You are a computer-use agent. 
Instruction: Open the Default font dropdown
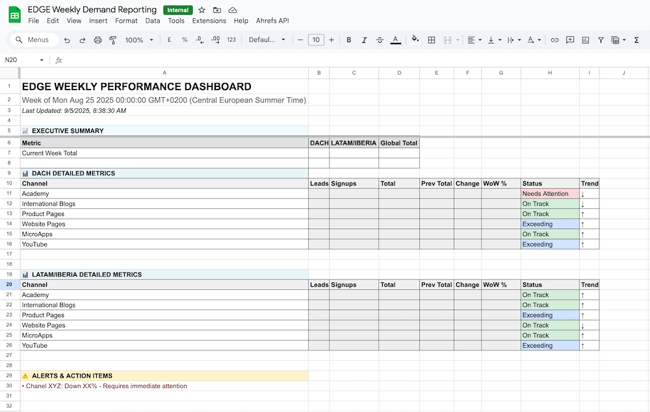(267, 40)
